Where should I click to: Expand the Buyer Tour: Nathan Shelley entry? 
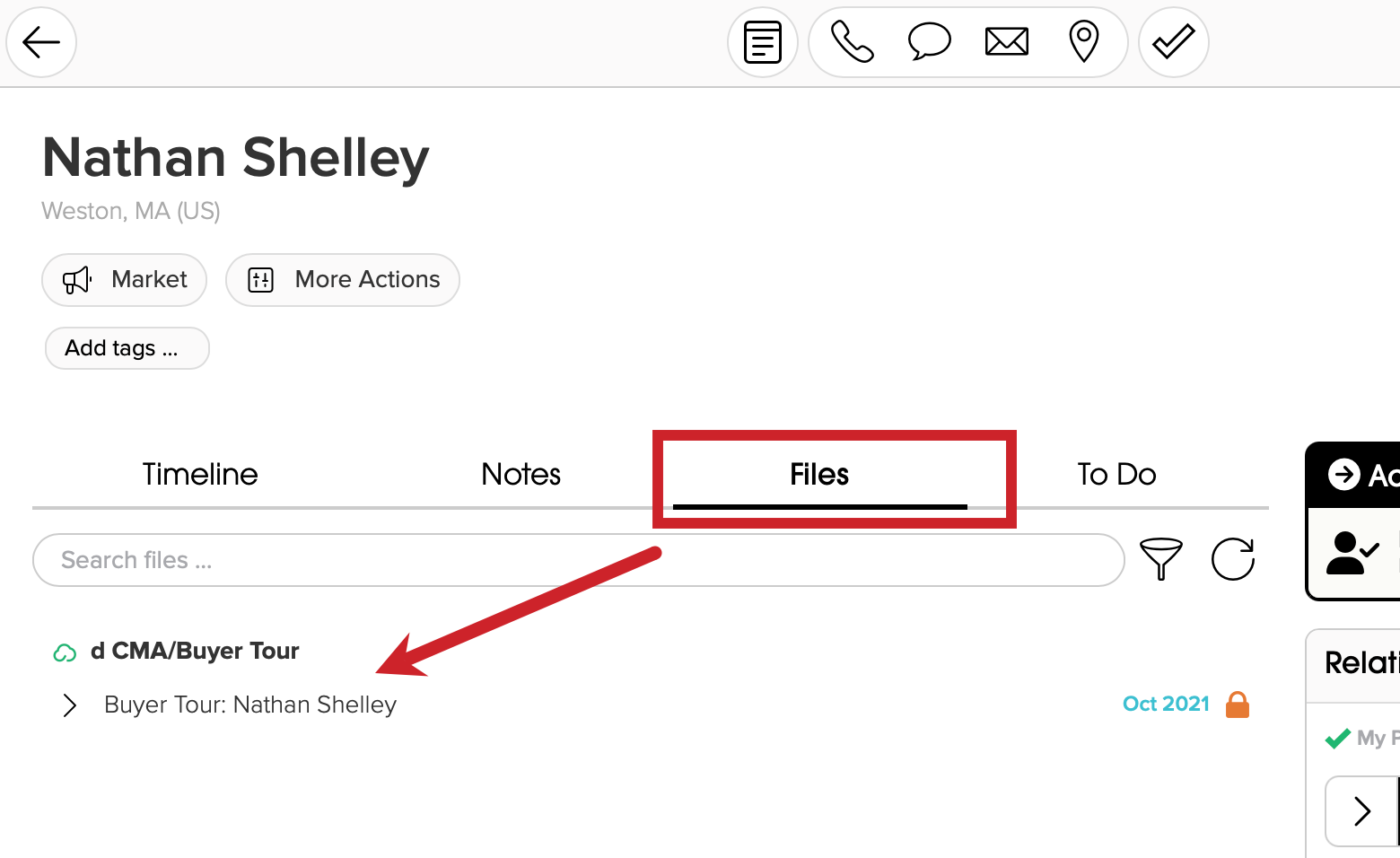(70, 705)
